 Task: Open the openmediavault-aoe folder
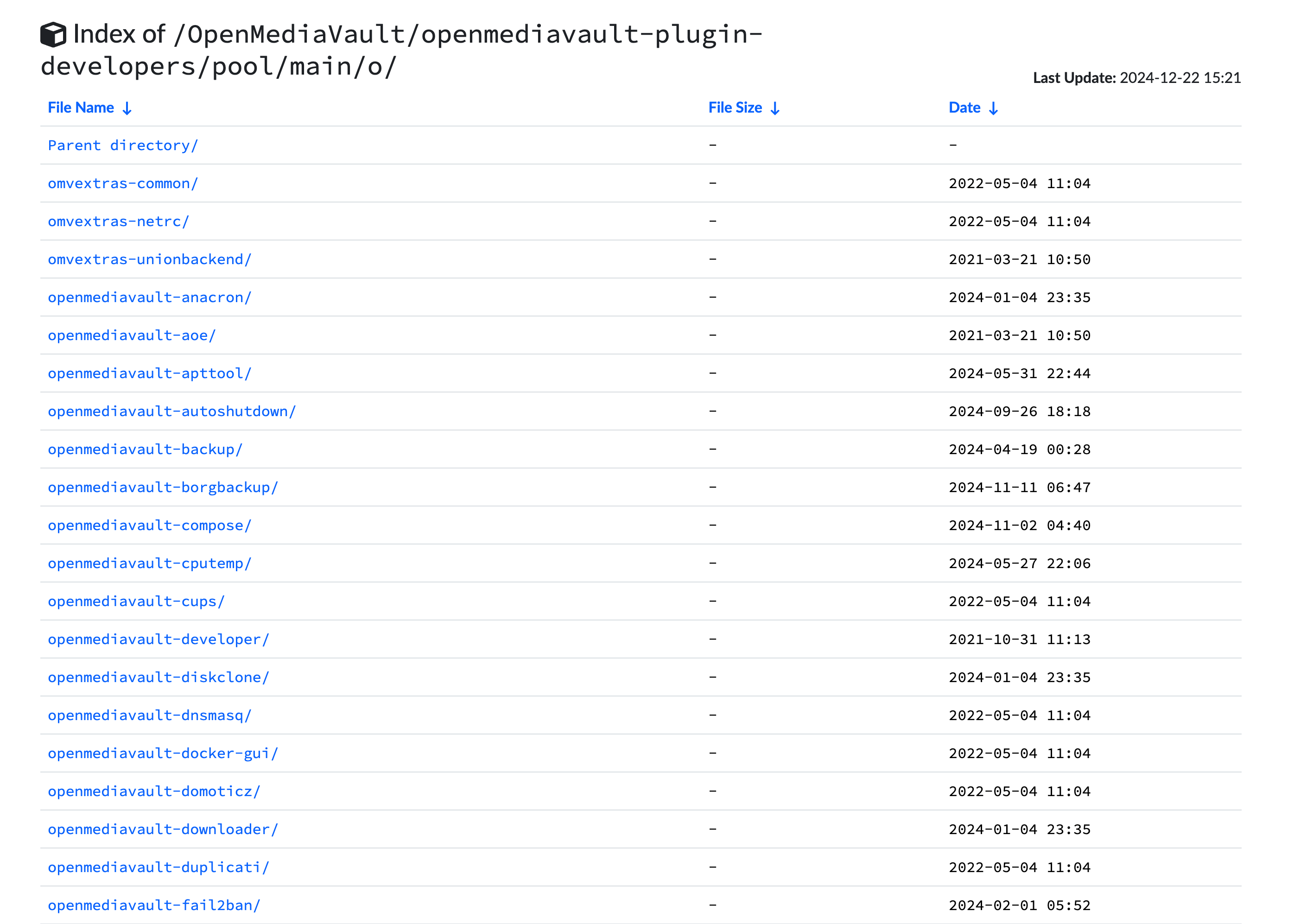pyautogui.click(x=132, y=335)
